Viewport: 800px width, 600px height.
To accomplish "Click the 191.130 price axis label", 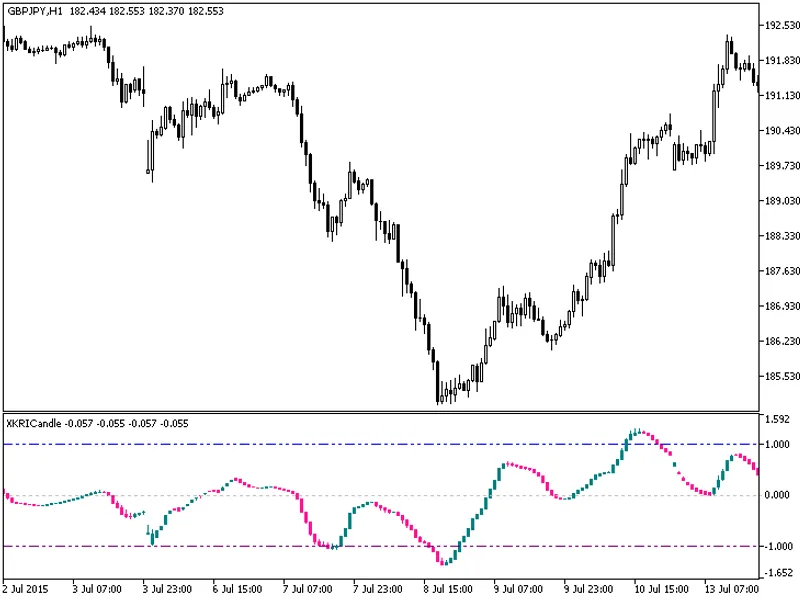I will tap(782, 95).
